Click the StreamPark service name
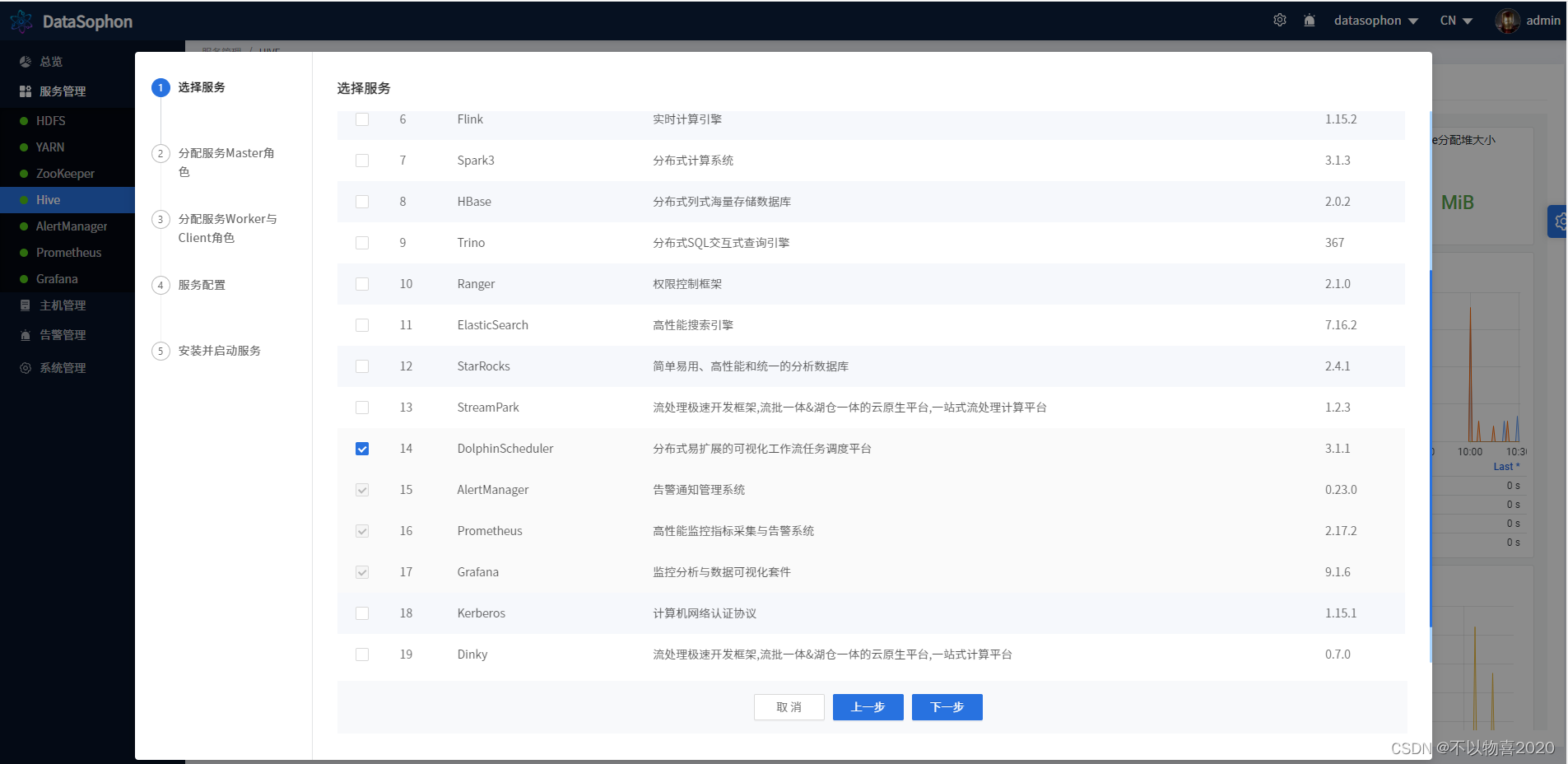The image size is (1568, 764). (x=488, y=408)
